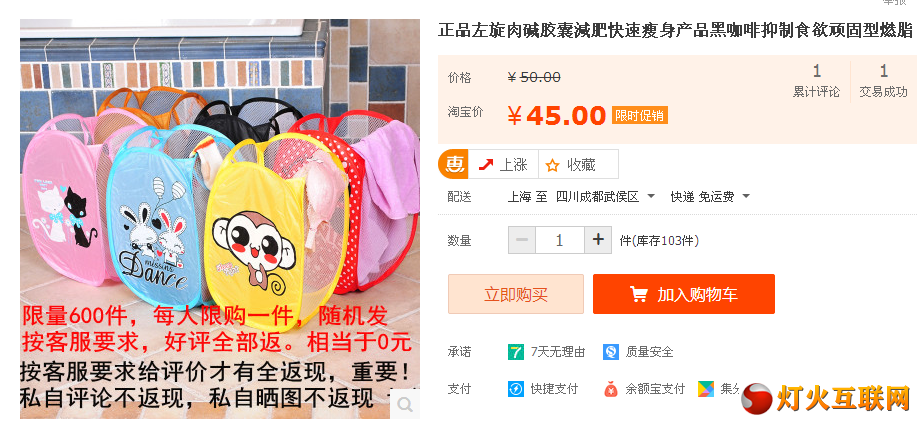Click the 加入购物车 button
The height and width of the screenshot is (423, 917).
pos(684,294)
